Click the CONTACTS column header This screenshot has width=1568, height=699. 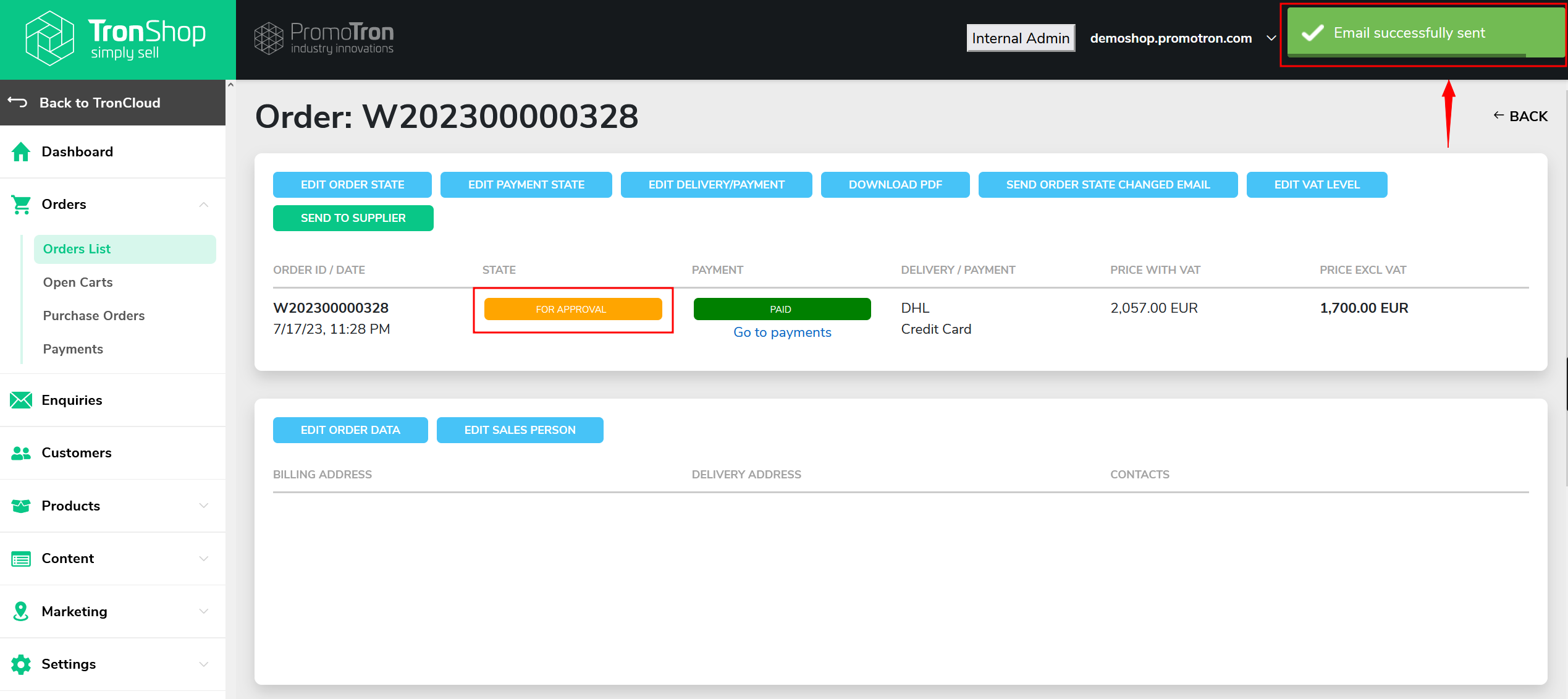pyautogui.click(x=1140, y=475)
